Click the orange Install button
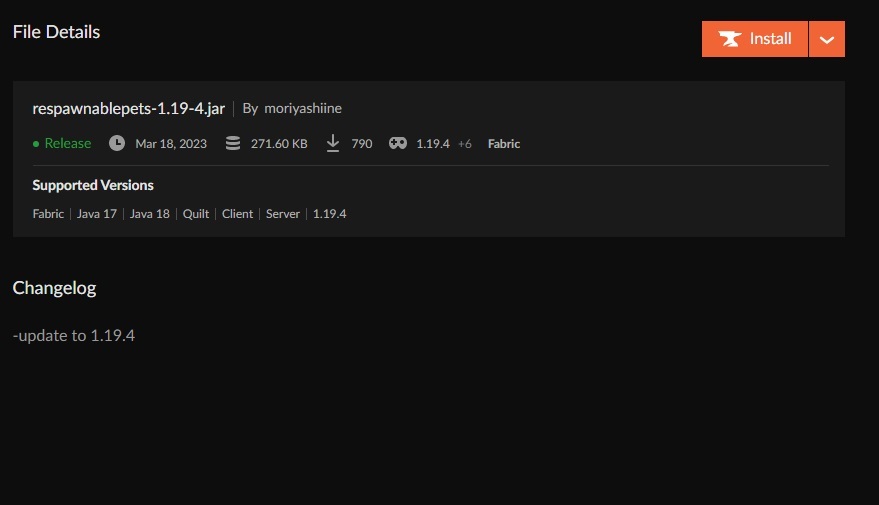 click(x=755, y=39)
